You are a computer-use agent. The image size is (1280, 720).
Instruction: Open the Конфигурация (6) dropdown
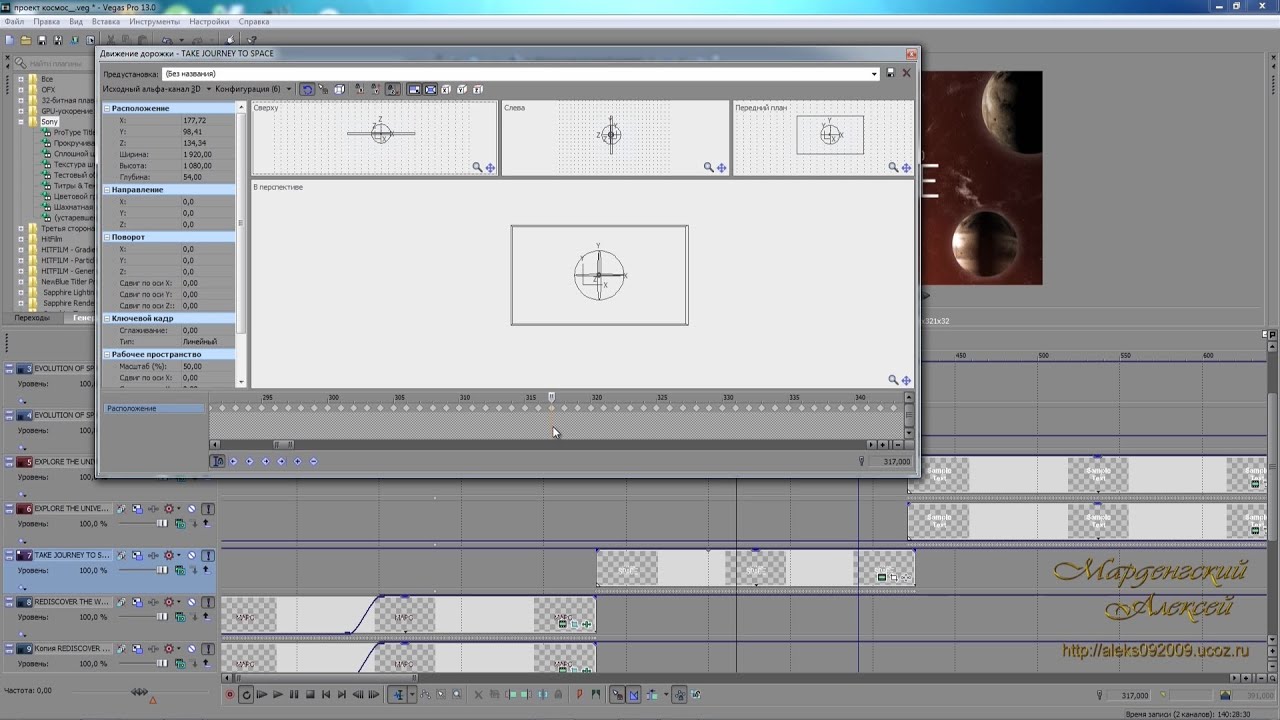coord(254,89)
